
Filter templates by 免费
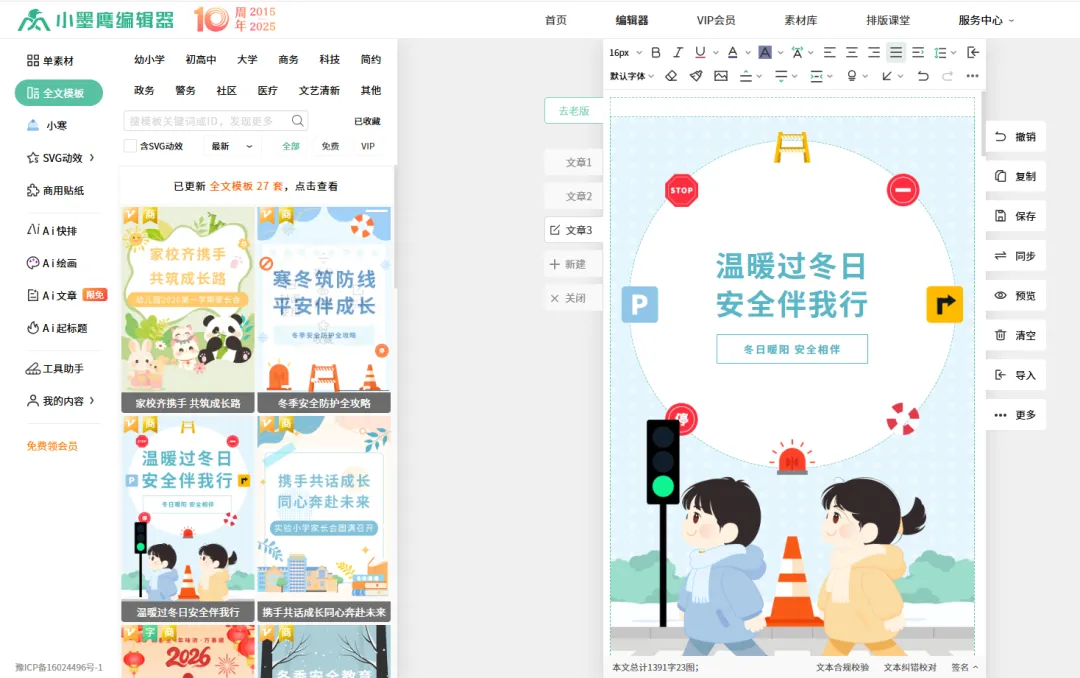pos(331,146)
